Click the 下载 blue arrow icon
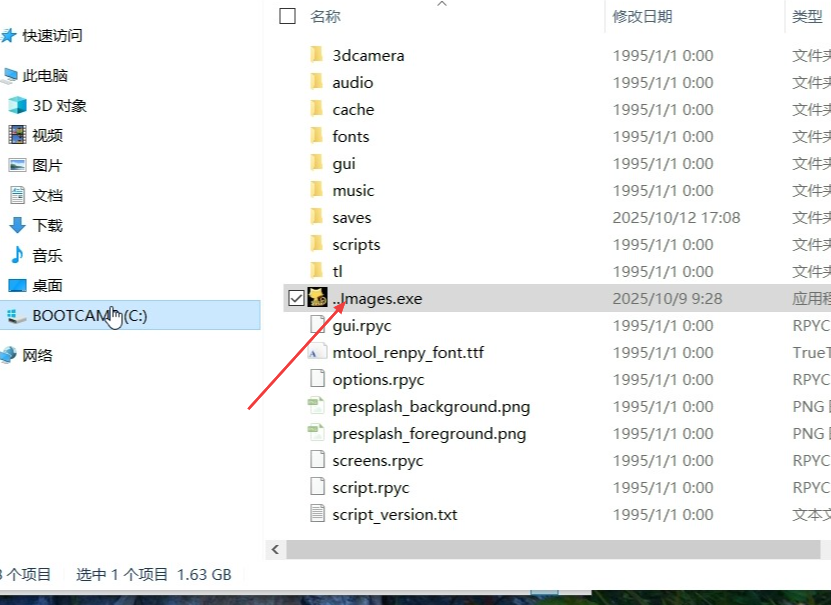This screenshot has width=831, height=605. (x=17, y=225)
